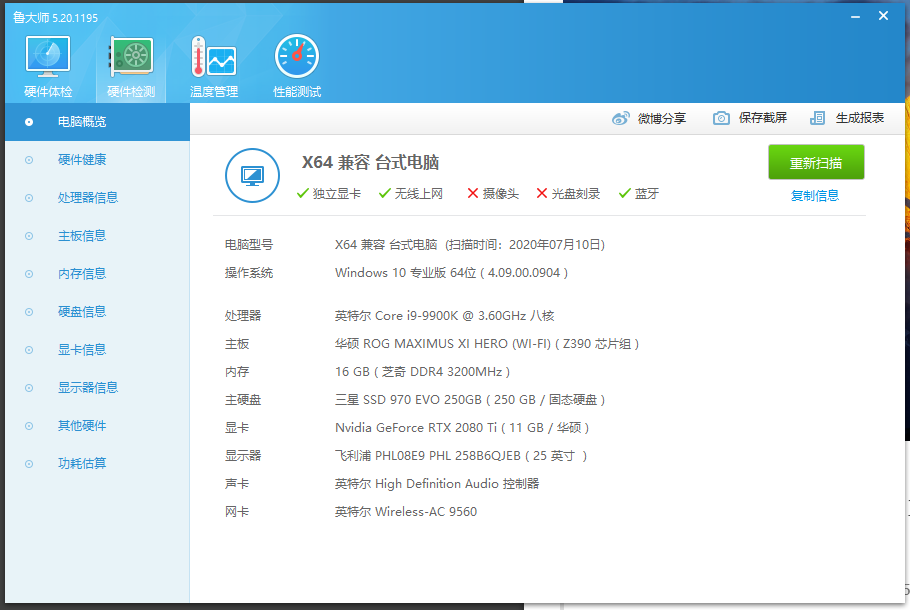Click the 处理器 row label
The height and width of the screenshot is (610, 910).
(x=243, y=316)
